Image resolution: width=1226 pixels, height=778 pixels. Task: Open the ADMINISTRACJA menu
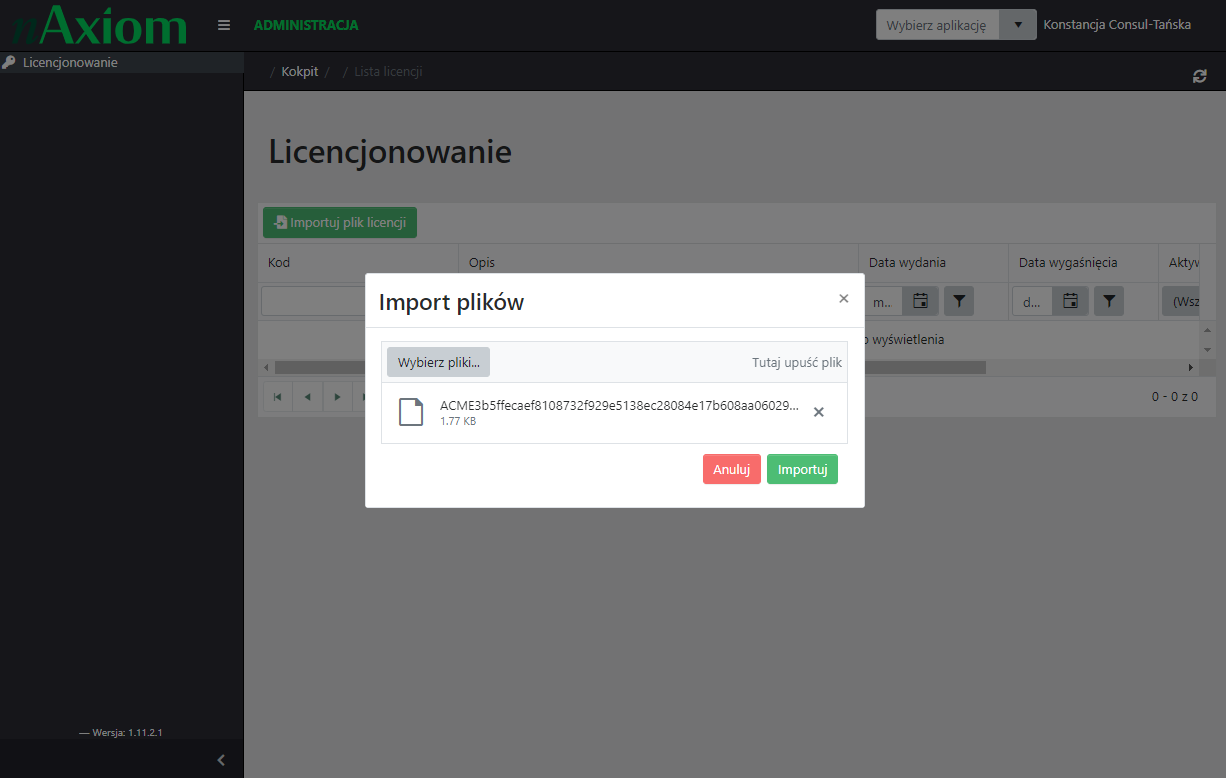click(306, 24)
